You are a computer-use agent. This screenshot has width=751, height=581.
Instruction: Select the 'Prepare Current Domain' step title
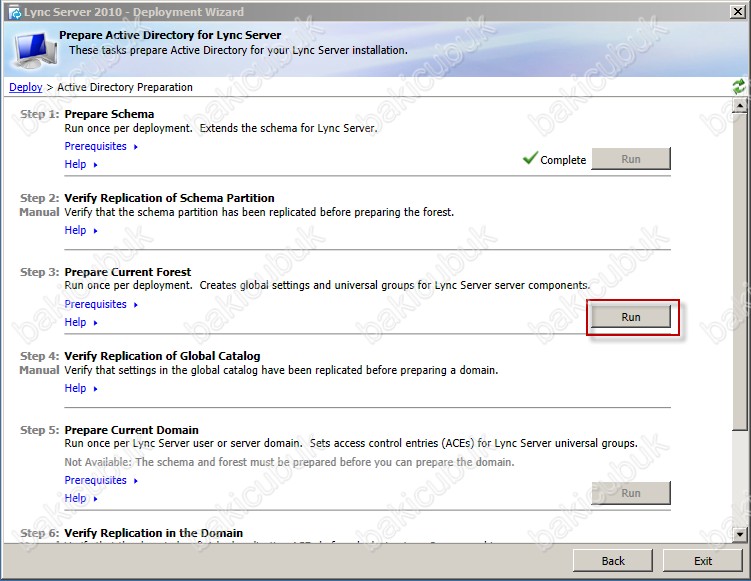(132, 430)
